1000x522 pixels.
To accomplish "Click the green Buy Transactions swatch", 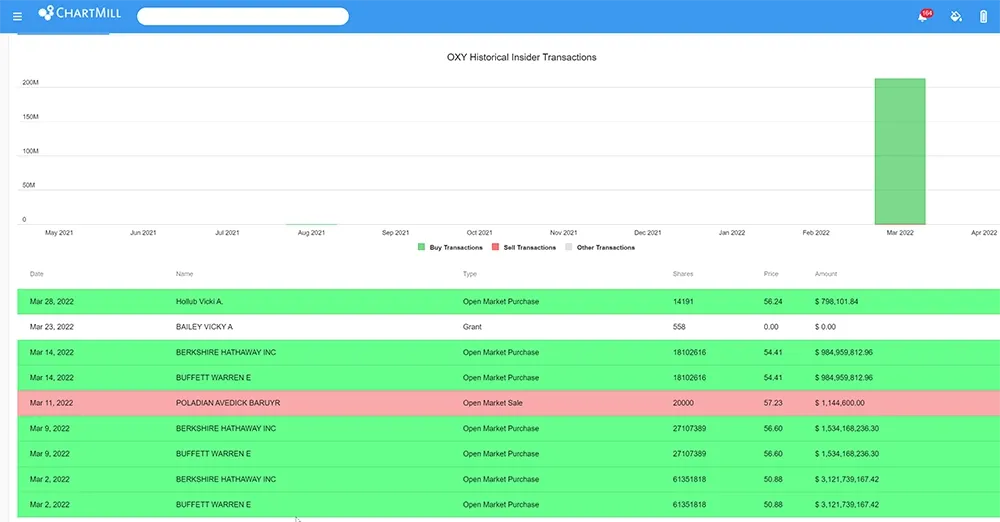I will (421, 247).
